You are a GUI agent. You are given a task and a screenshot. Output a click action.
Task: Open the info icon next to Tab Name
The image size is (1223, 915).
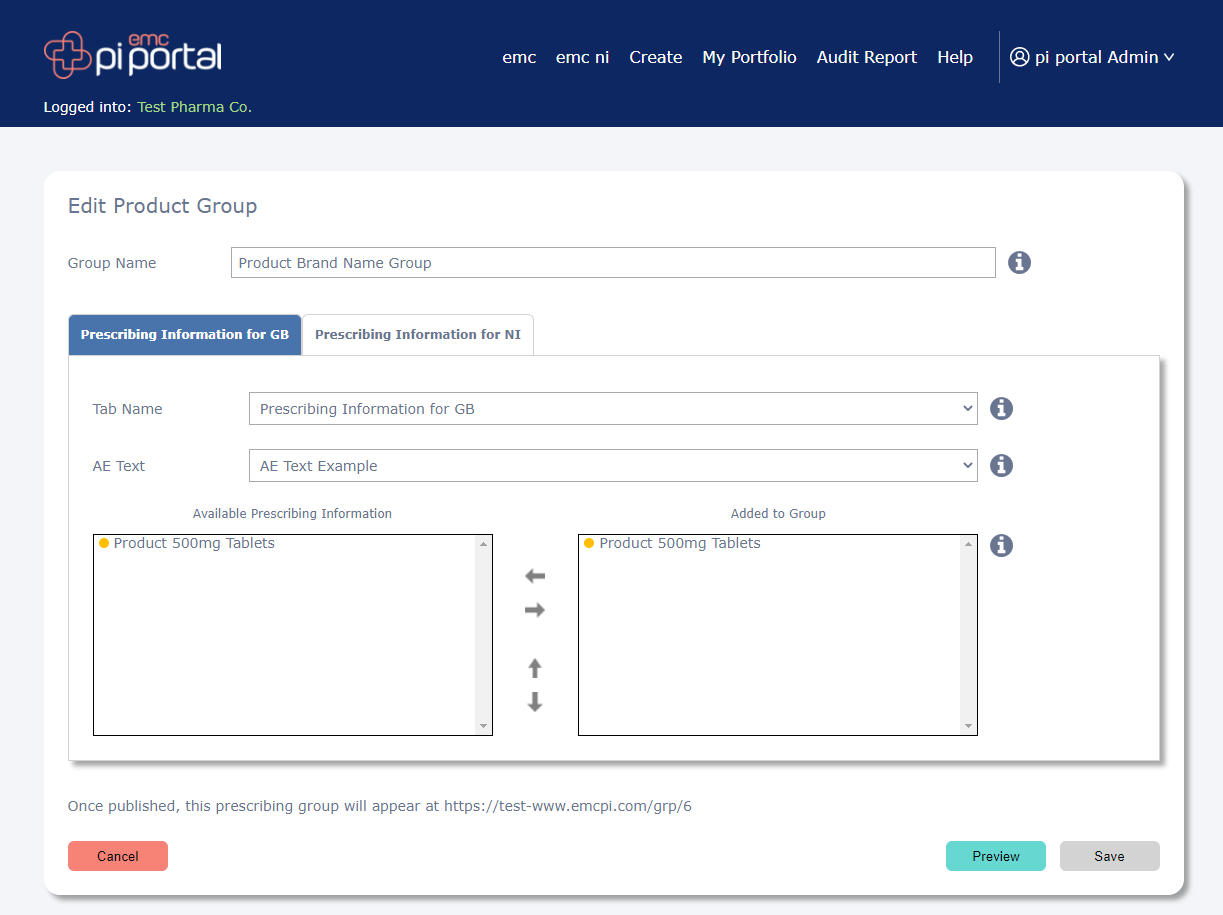tap(1001, 408)
